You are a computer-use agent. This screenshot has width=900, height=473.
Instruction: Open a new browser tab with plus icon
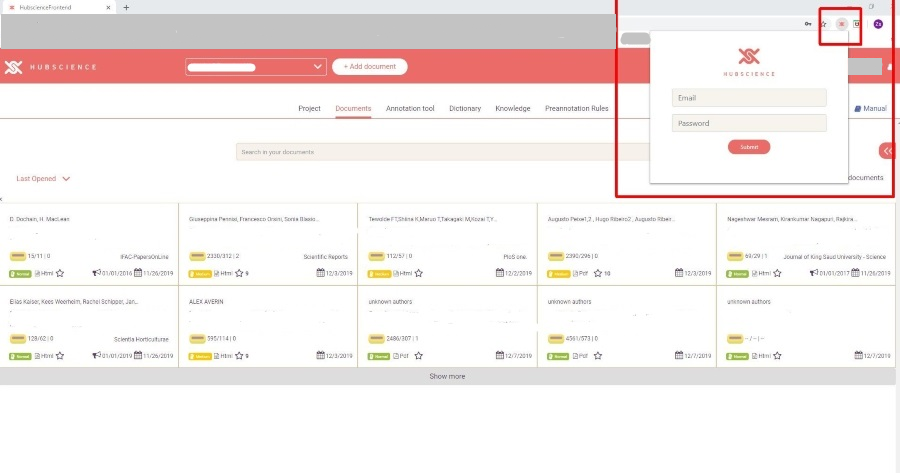[126, 7]
